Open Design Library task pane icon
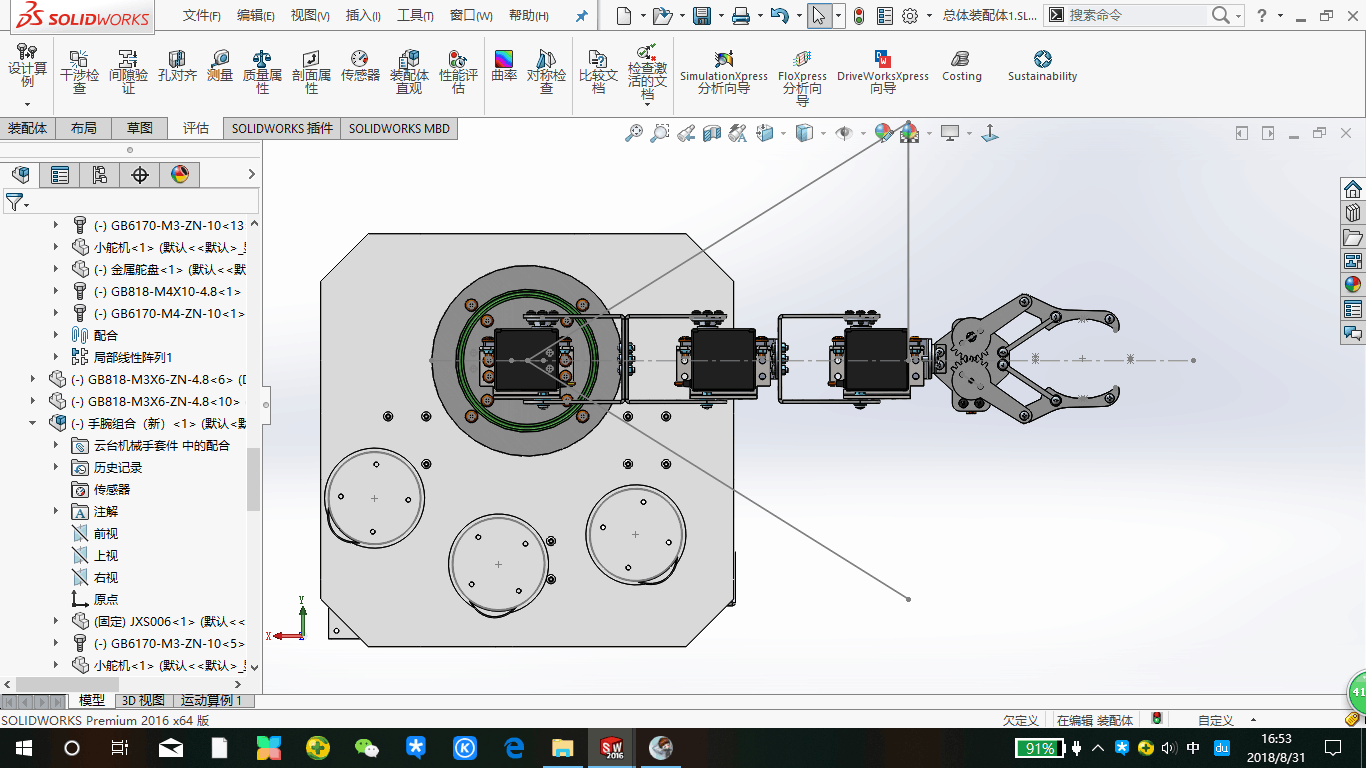1366x768 pixels. pos(1353,213)
